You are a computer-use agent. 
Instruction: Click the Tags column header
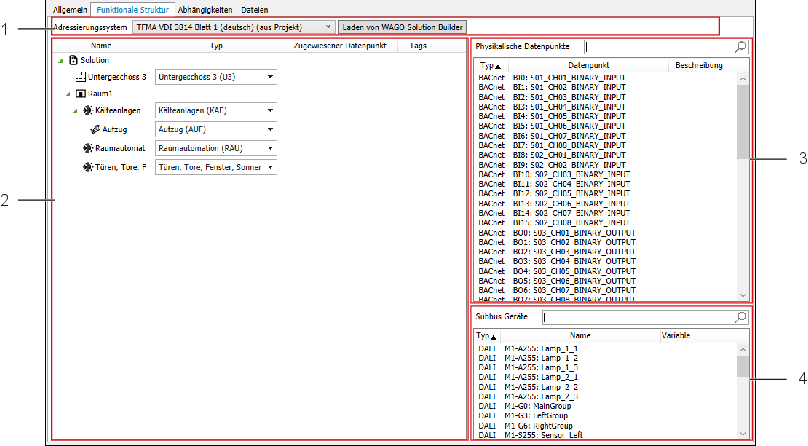tap(418, 46)
